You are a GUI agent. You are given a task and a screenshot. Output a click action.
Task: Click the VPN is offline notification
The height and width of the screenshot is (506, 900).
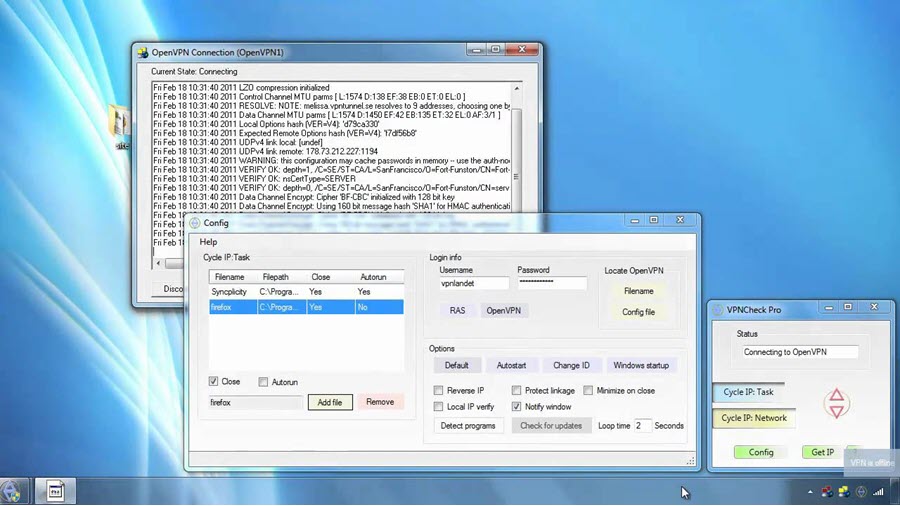pyautogui.click(x=870, y=462)
